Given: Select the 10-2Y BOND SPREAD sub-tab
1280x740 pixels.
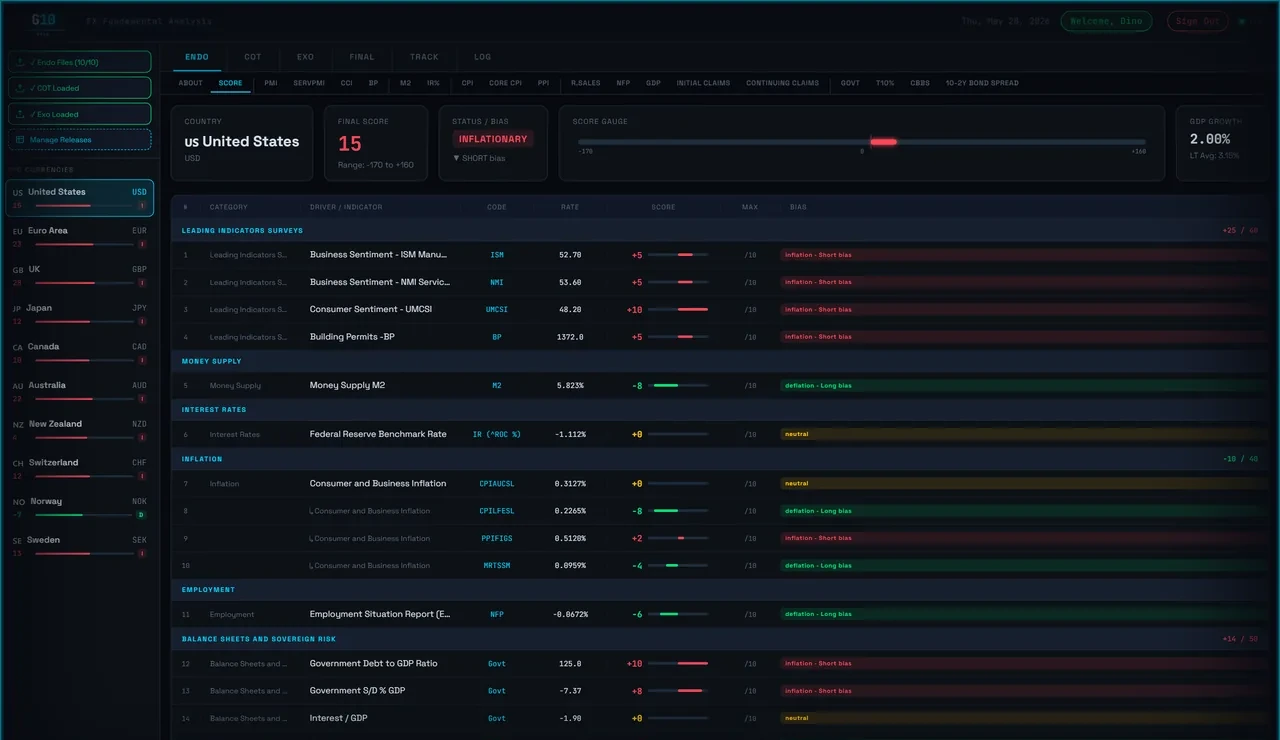Looking at the screenshot, I should click(982, 83).
